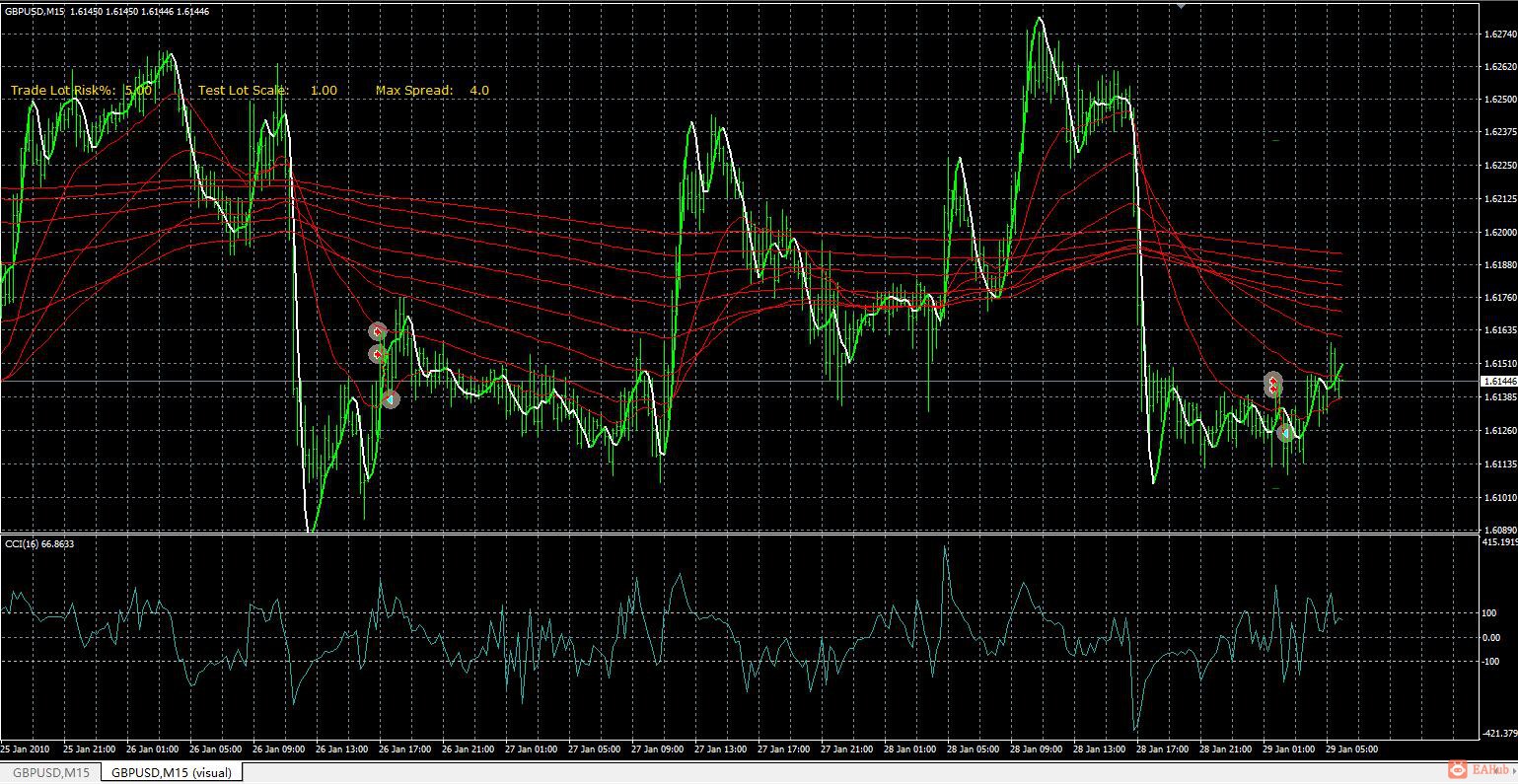Select the lower red trade arrow near 26 Jan 17:00
This screenshot has width=1518, height=784.
378,354
